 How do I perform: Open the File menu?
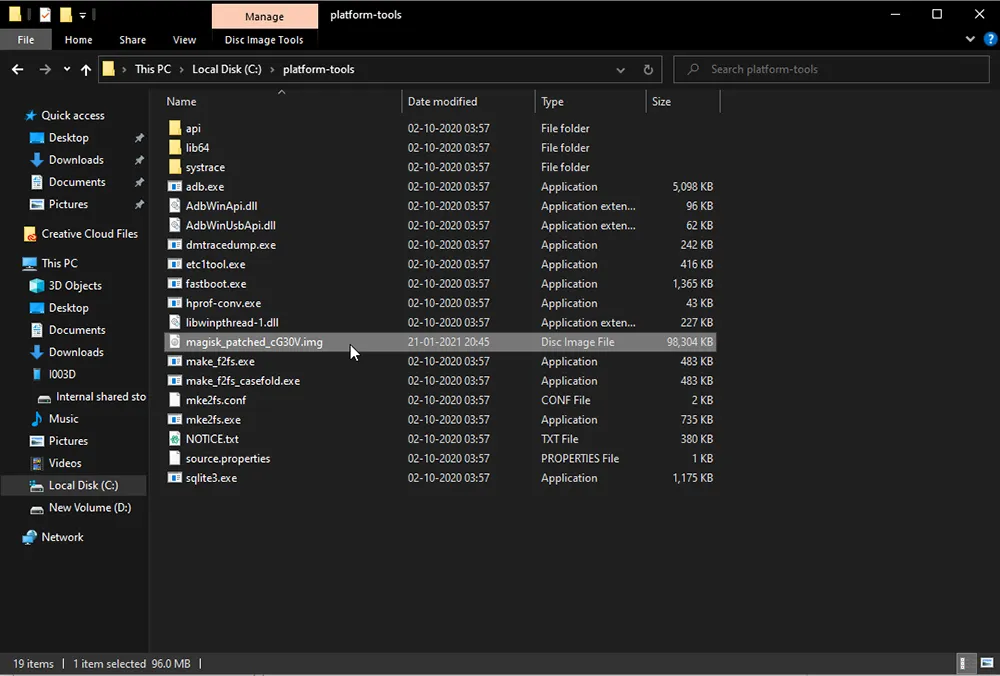[x=26, y=40]
